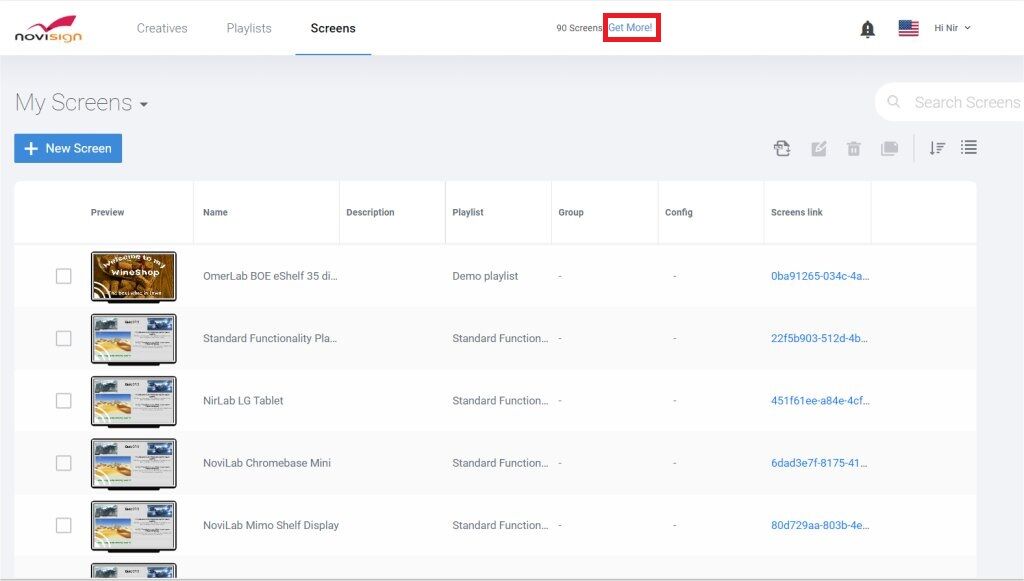Select the NirLab LG Tablet checkbox
The width and height of the screenshot is (1024, 581).
point(63,401)
